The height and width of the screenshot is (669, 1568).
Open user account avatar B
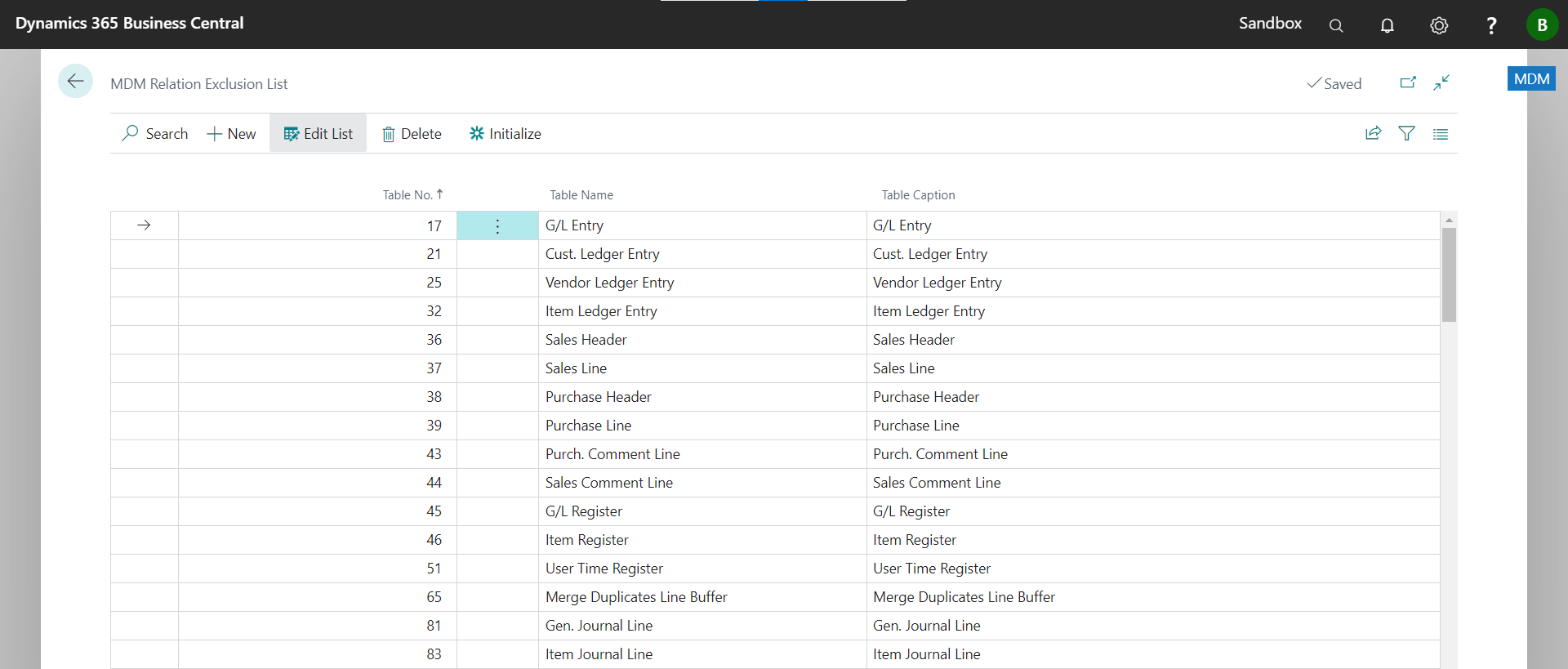click(x=1542, y=25)
